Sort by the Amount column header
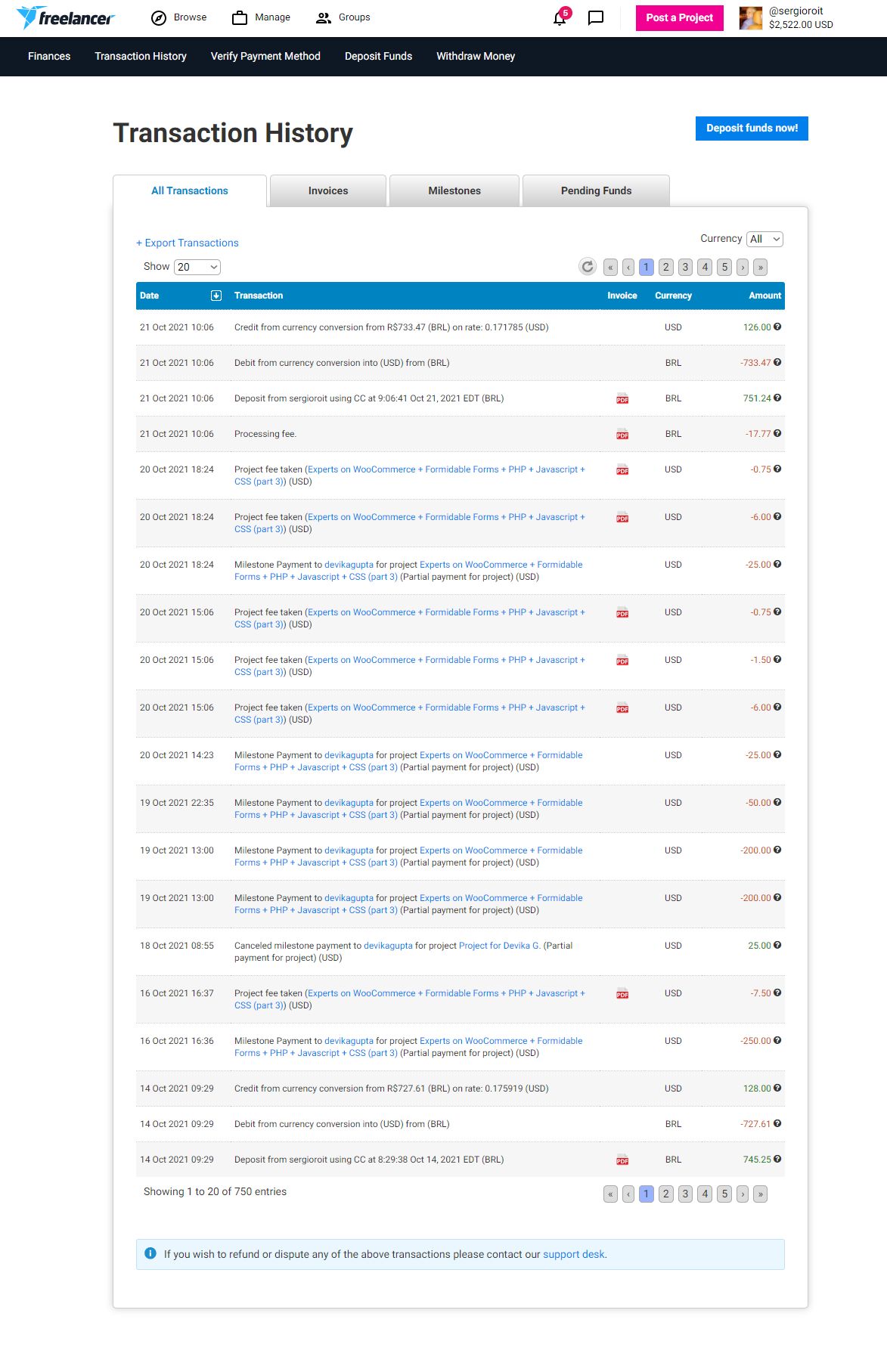 [x=764, y=296]
